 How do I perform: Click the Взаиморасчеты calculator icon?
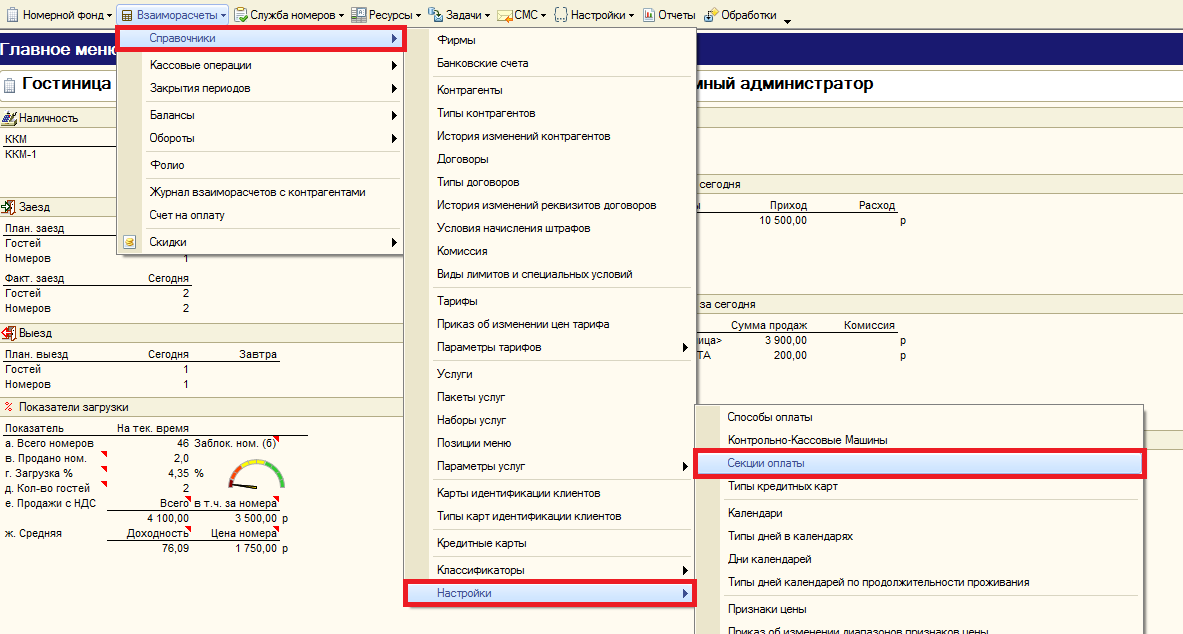coord(127,15)
